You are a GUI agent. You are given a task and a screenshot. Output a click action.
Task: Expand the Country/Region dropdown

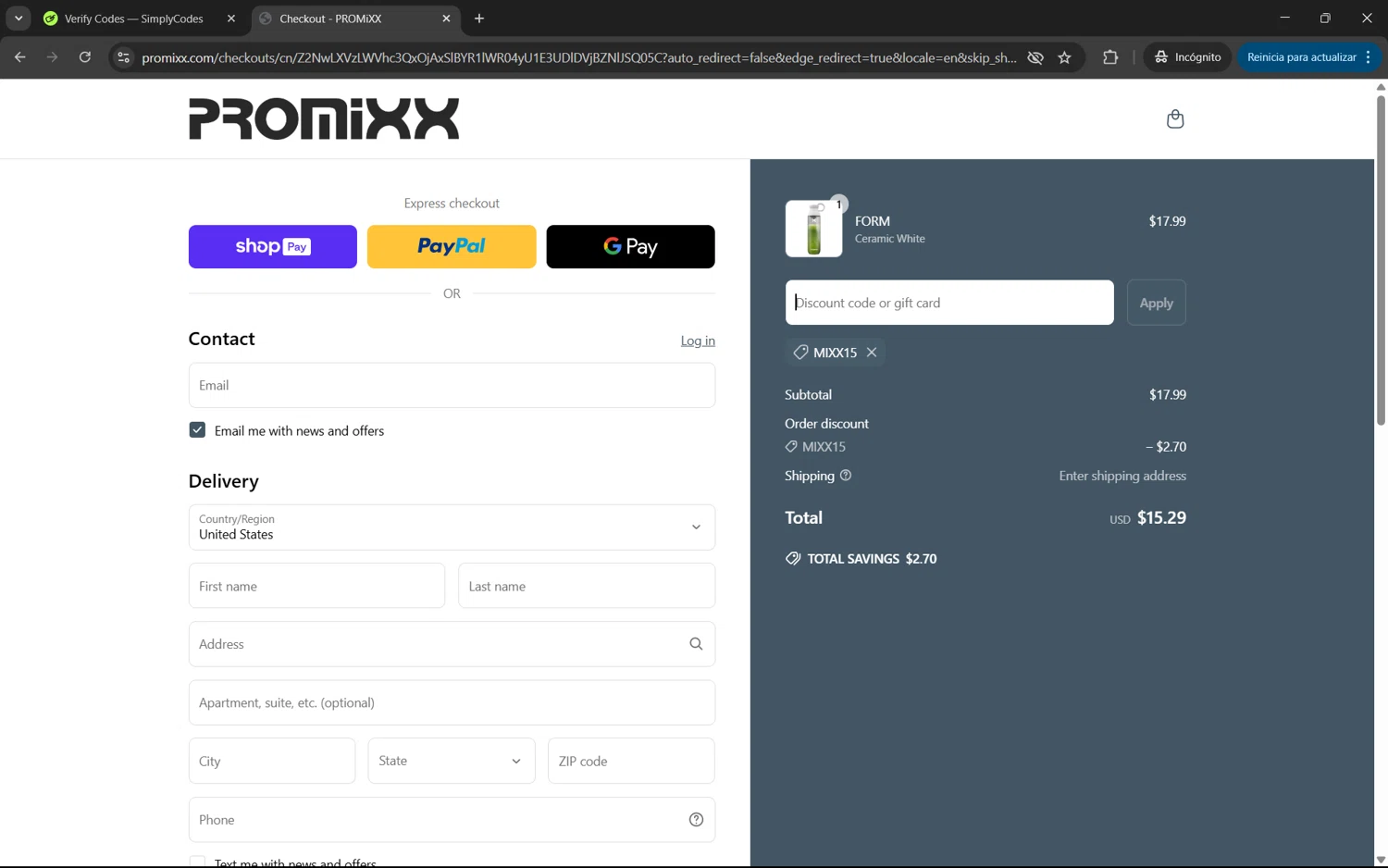(x=452, y=527)
